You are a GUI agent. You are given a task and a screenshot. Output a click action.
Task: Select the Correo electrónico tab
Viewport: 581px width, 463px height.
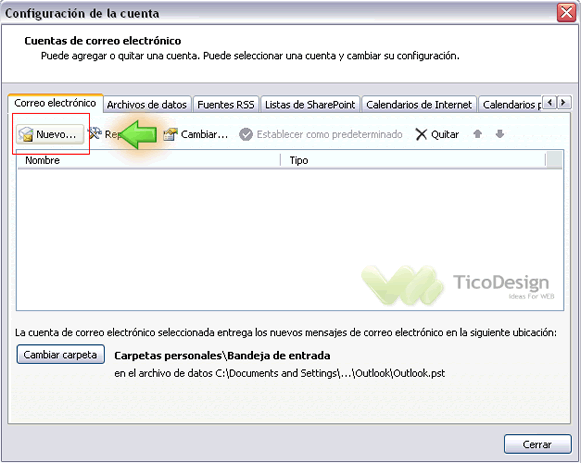pos(55,103)
